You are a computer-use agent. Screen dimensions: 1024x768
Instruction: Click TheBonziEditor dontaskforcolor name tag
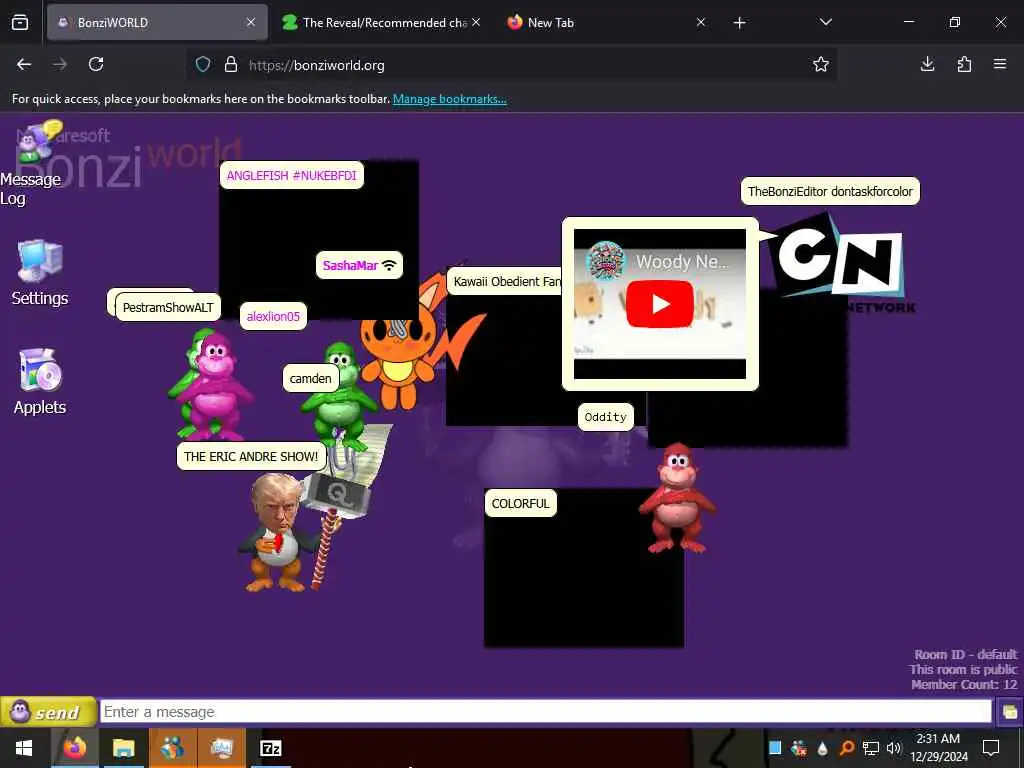830,191
